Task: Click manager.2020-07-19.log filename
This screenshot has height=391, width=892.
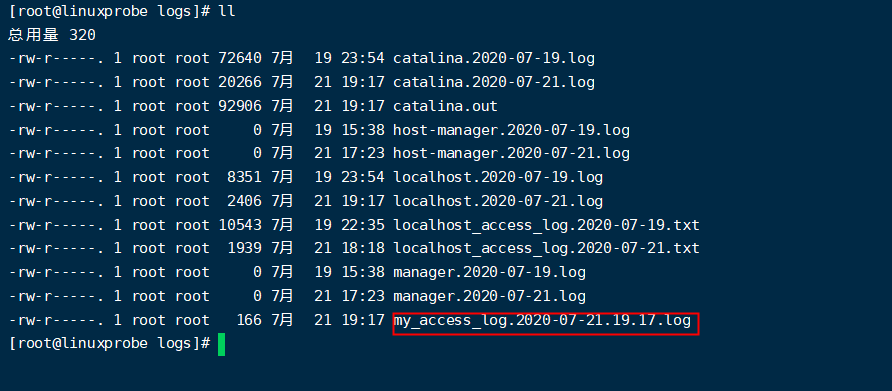Action: click(x=489, y=272)
